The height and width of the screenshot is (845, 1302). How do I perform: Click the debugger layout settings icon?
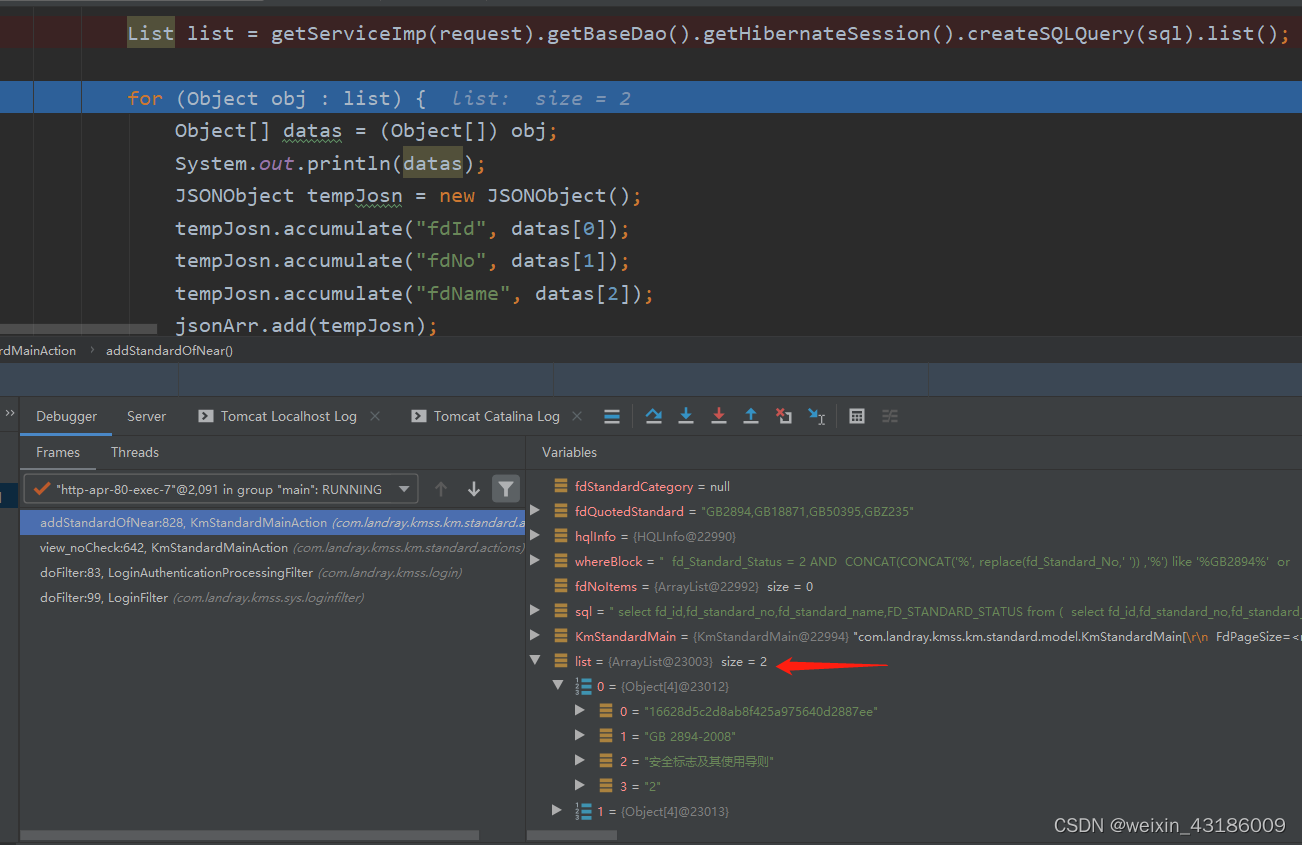[890, 416]
